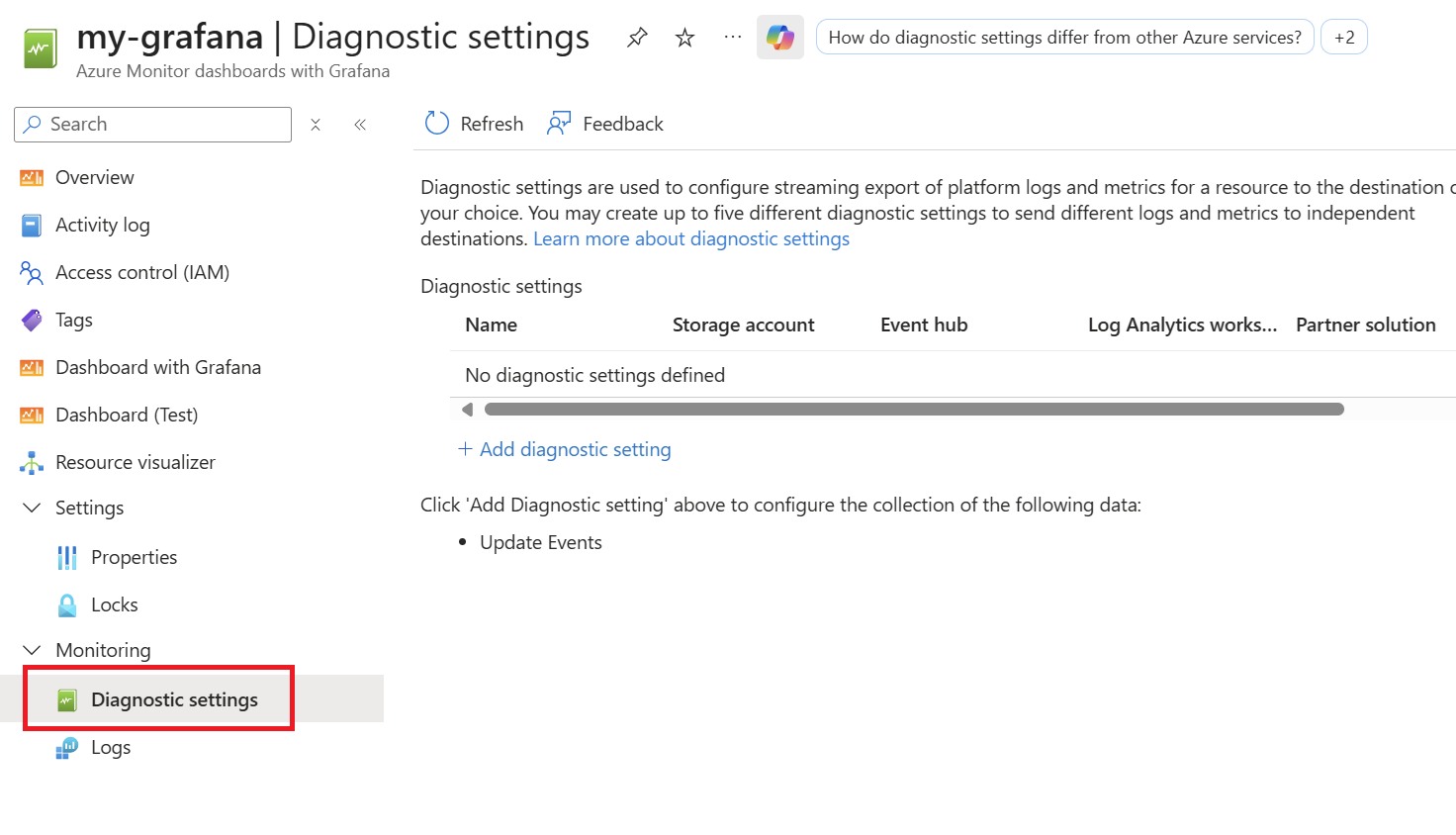Click the Refresh toolbar button
The height and width of the screenshot is (835, 1456).
[x=475, y=124]
